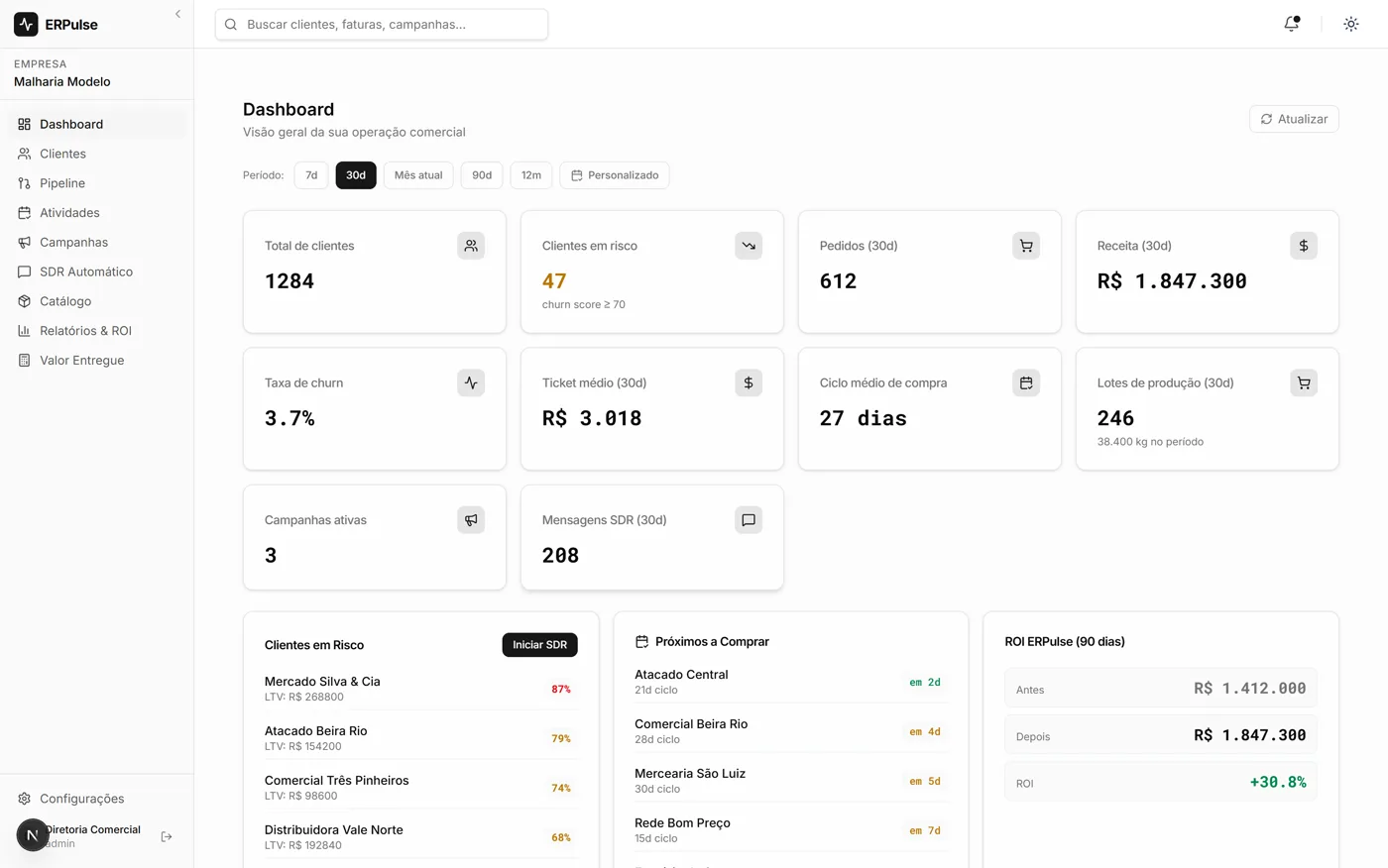Click the Iniciar SDR button
The height and width of the screenshot is (868, 1388).
pyautogui.click(x=539, y=645)
